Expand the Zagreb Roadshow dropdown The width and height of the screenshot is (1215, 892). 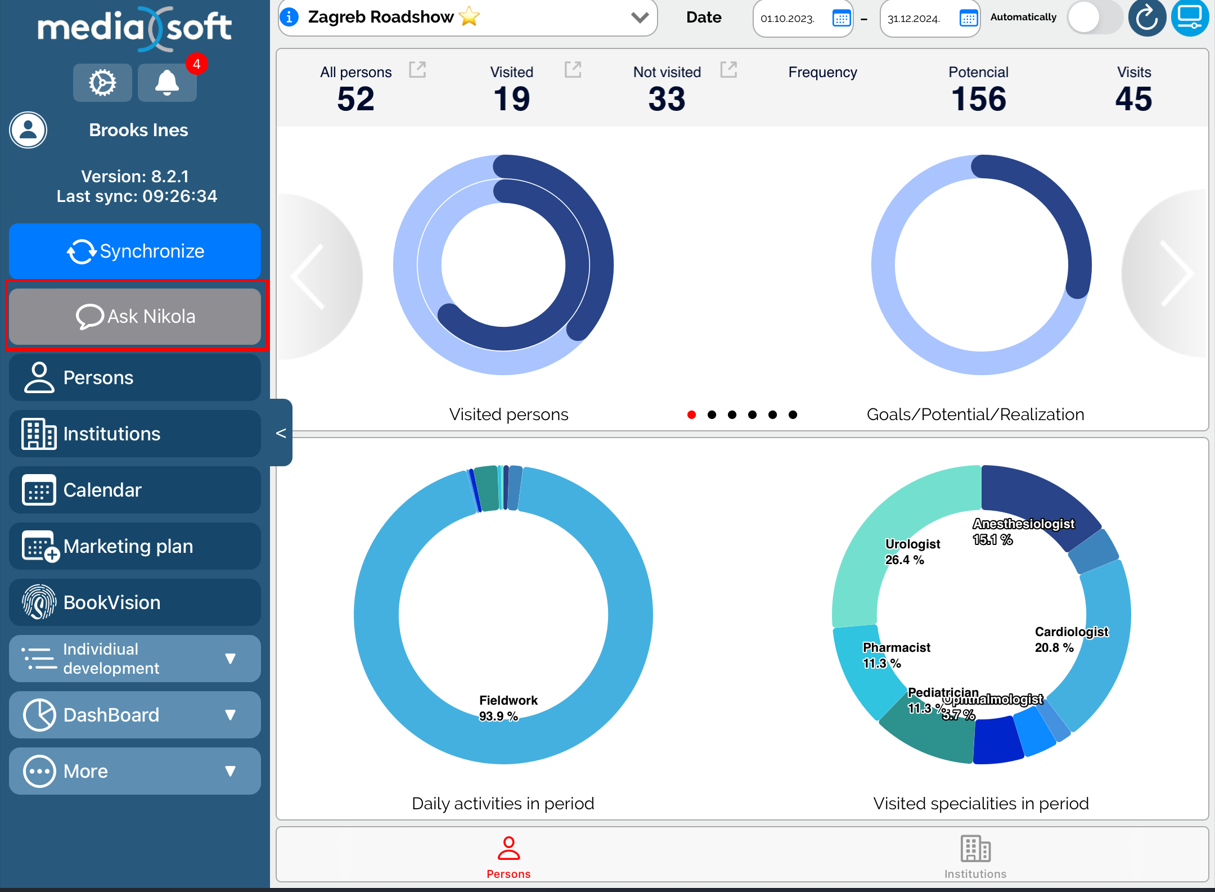[x=640, y=18]
